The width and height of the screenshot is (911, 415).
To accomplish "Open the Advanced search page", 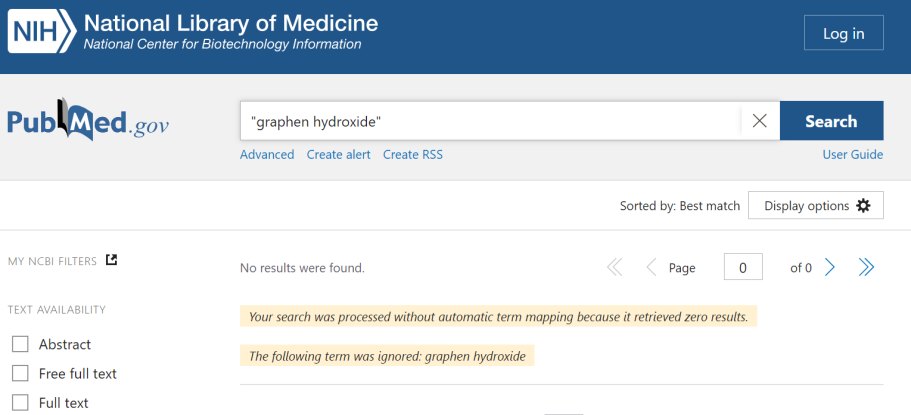I will [267, 154].
